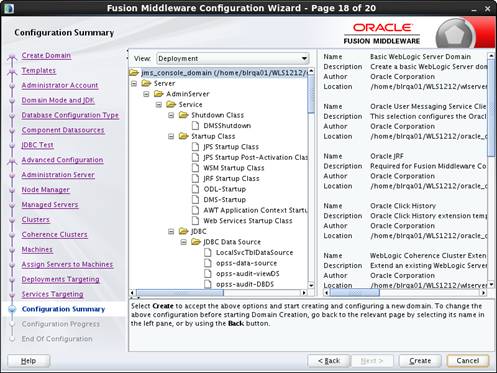Screen dimensions: 497x373
Task: Click the JPS Startup Class file icon
Action: coord(196,147)
